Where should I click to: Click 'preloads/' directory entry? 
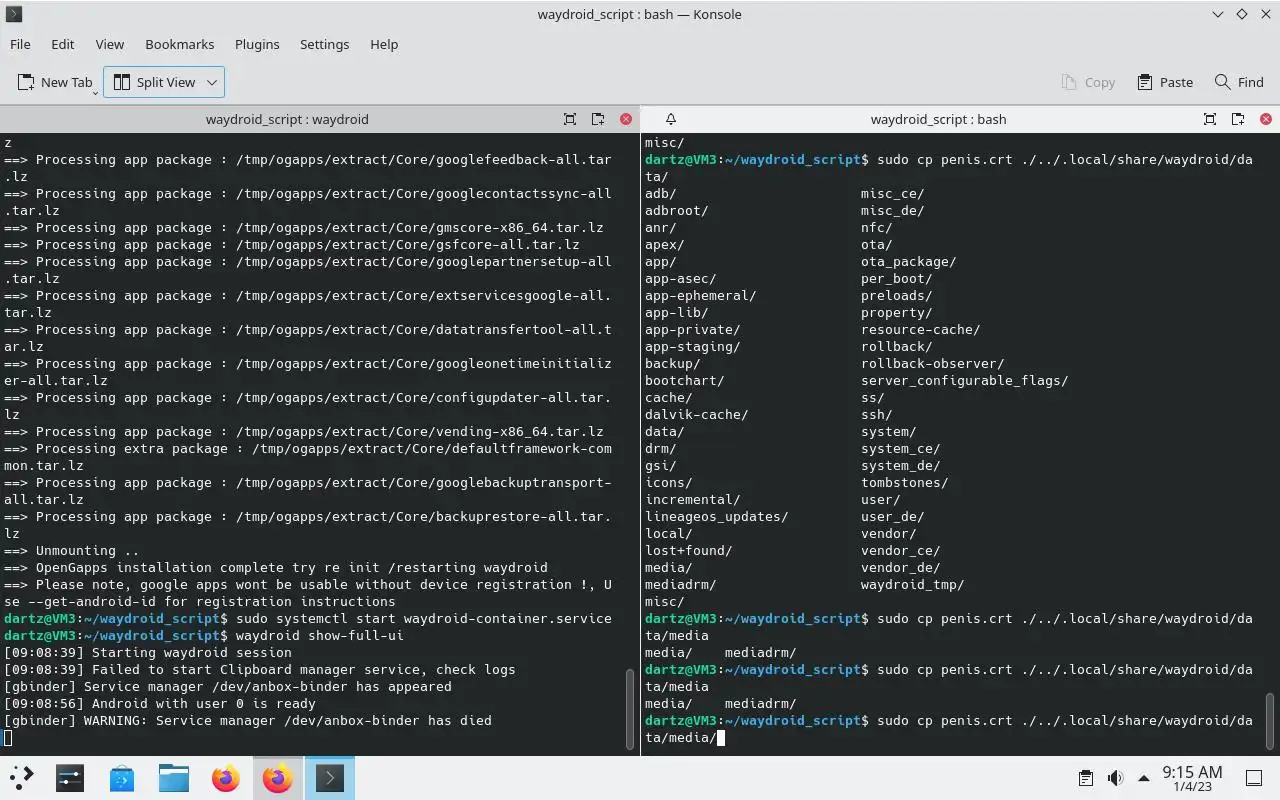(x=896, y=295)
